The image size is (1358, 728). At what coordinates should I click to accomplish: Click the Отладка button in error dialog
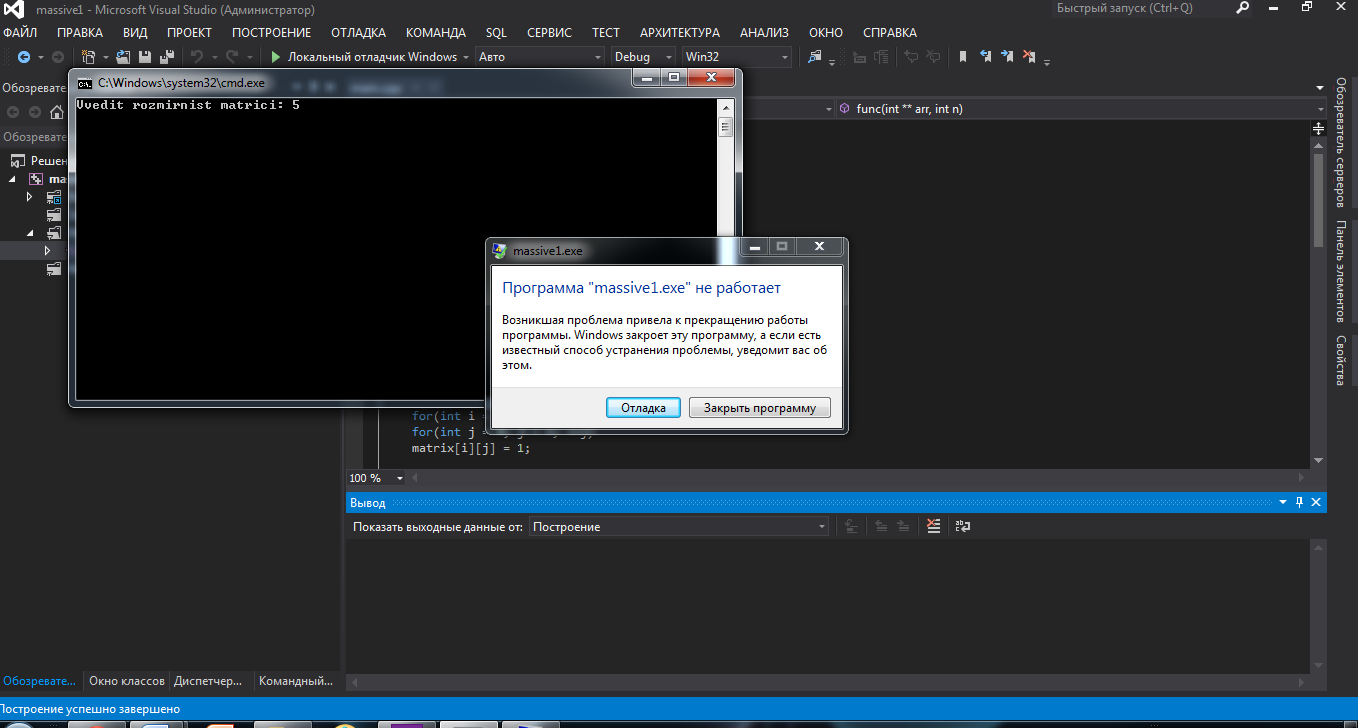pyautogui.click(x=643, y=408)
